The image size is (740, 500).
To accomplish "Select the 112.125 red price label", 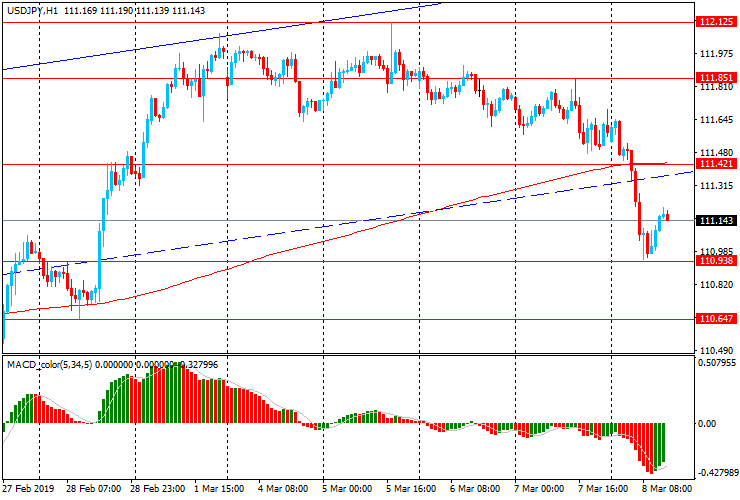I will click(716, 22).
